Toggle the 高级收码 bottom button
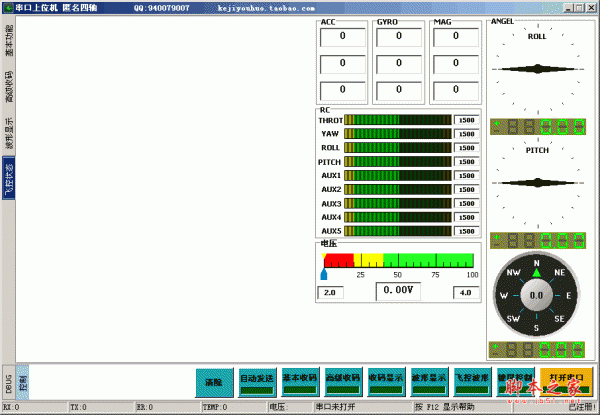Image resolution: width=600 pixels, height=415 pixels. point(343,382)
